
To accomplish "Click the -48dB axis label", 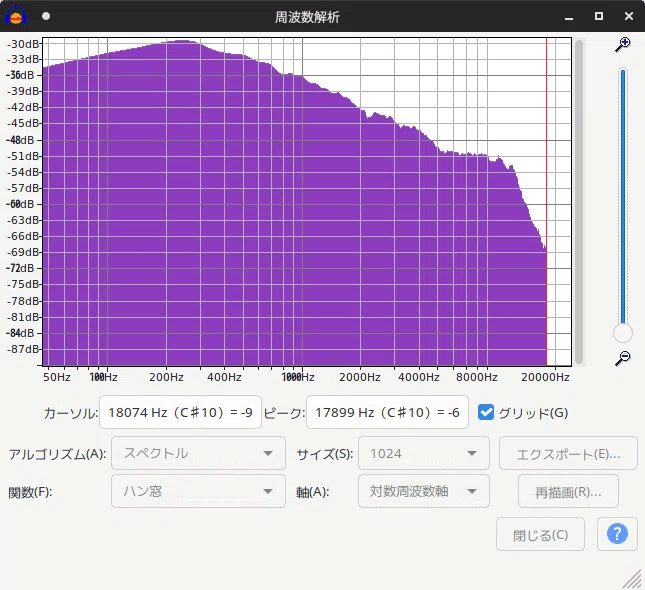I will pyautogui.click(x=20, y=140).
